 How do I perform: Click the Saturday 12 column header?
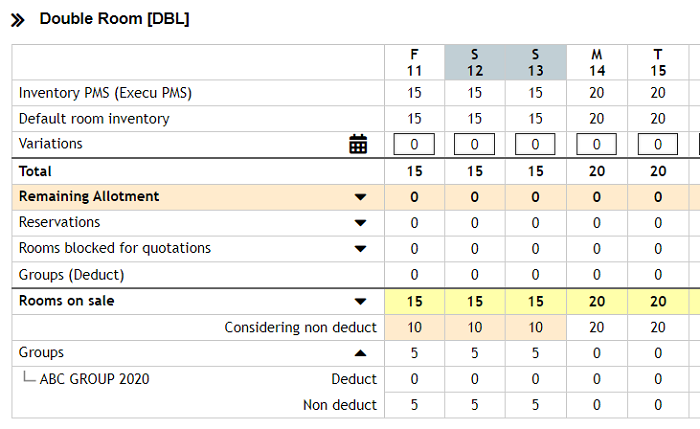pos(475,62)
